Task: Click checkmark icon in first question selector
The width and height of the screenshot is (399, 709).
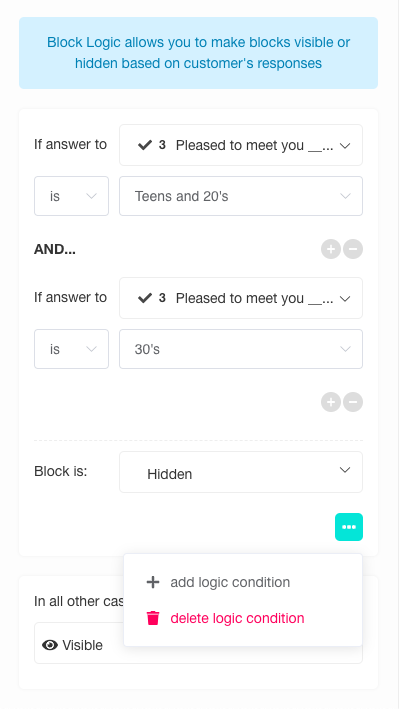Action: [x=145, y=145]
